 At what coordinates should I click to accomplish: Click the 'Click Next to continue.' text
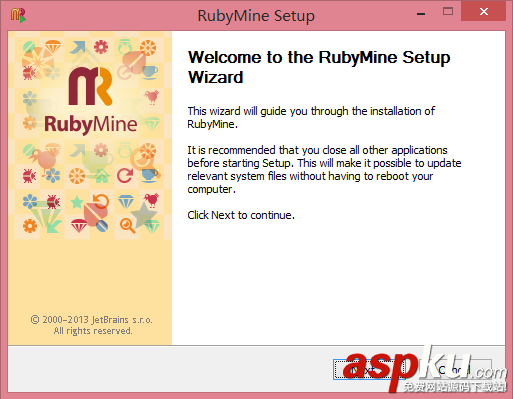pyautogui.click(x=241, y=215)
